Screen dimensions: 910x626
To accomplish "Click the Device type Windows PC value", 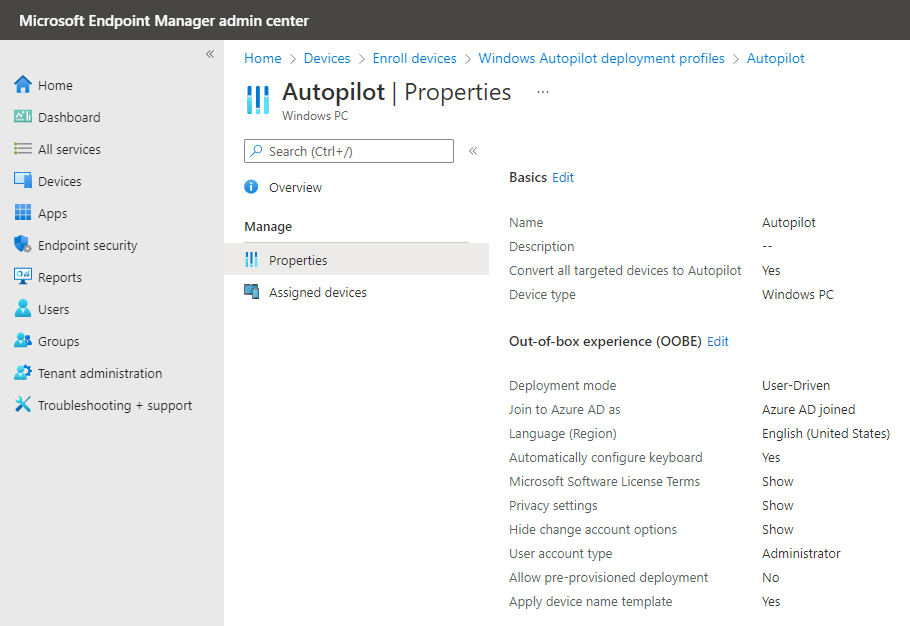I will coord(797,294).
